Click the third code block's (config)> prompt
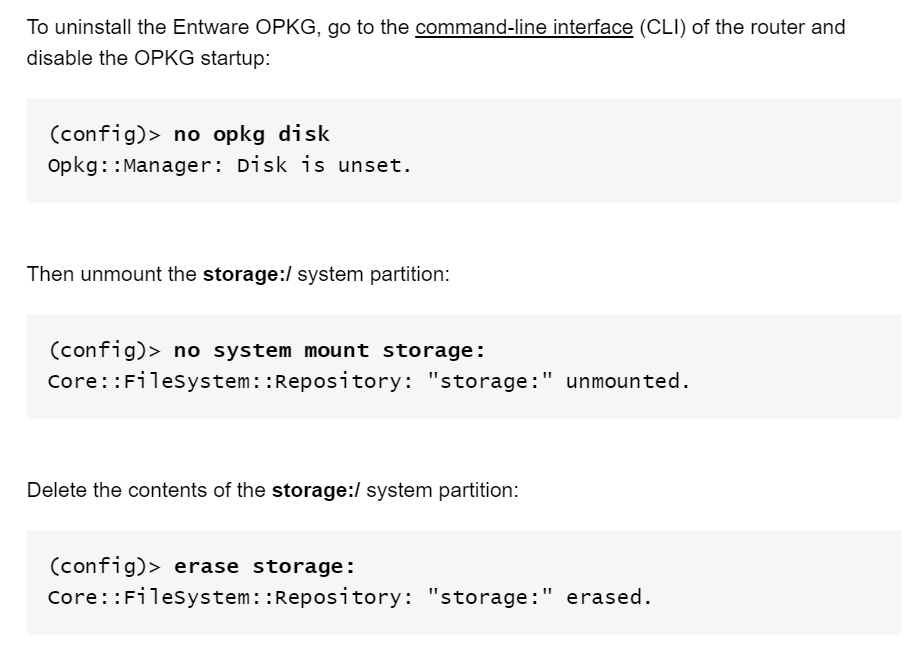The image size is (916, 665). 105,566
